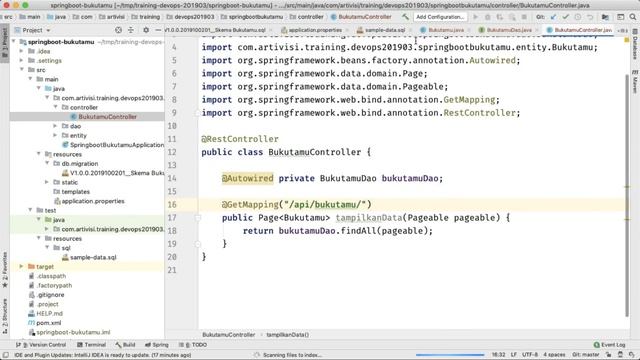The height and width of the screenshot is (360, 640).
Task: Click the lock read-only icon in status bar
Action: [x=608, y=355]
